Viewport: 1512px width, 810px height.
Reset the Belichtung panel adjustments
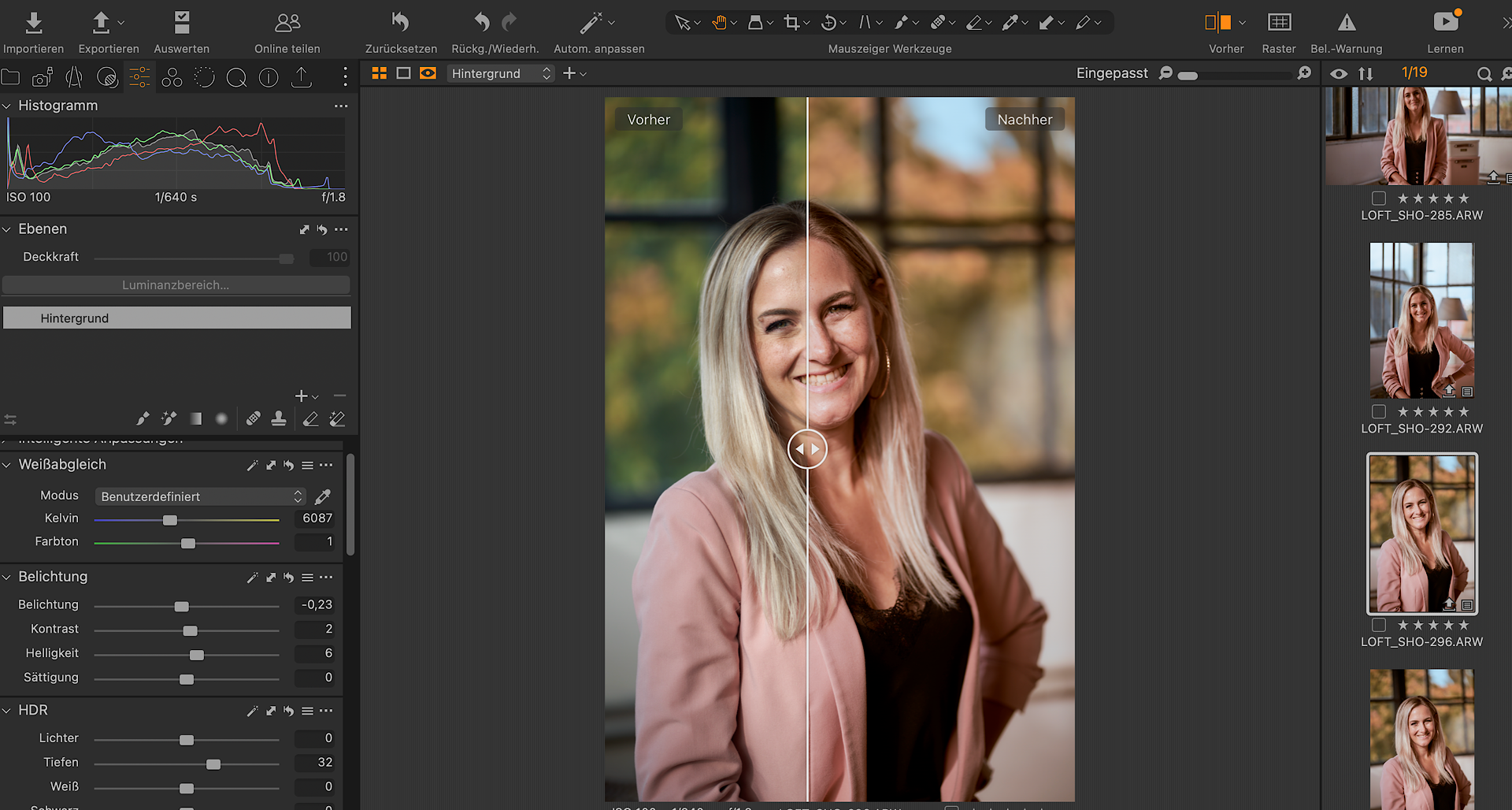(x=288, y=578)
